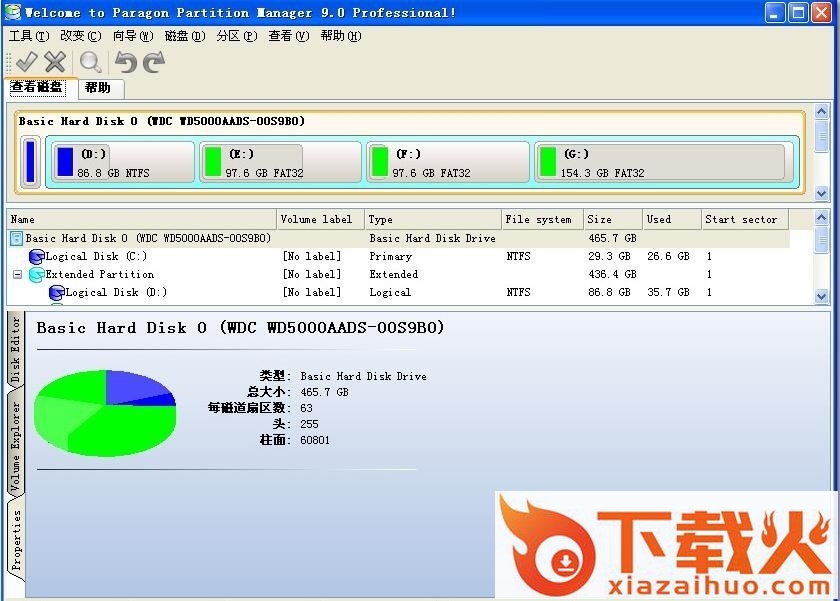Select the G: 154.3 GB FAT32 partition block
Viewport: 840px width, 601px height.
[x=664, y=162]
